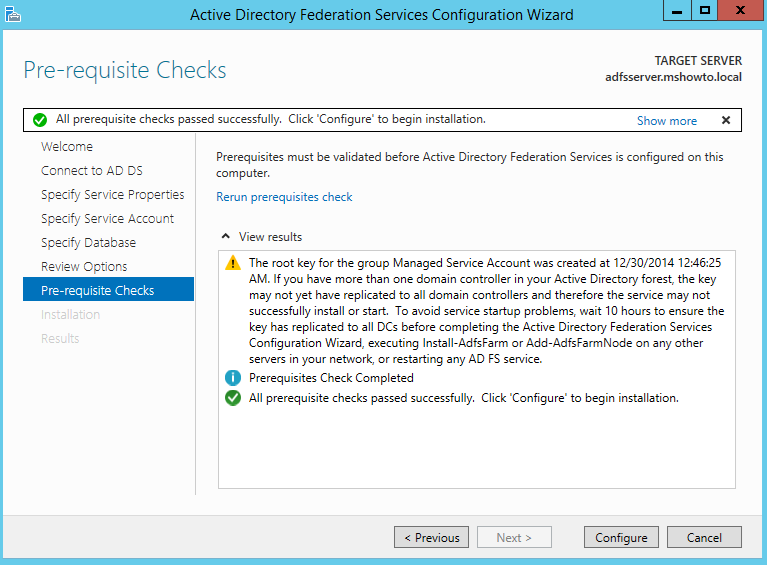The height and width of the screenshot is (565, 767).
Task: Select Specify Service Account step
Action: point(108,219)
